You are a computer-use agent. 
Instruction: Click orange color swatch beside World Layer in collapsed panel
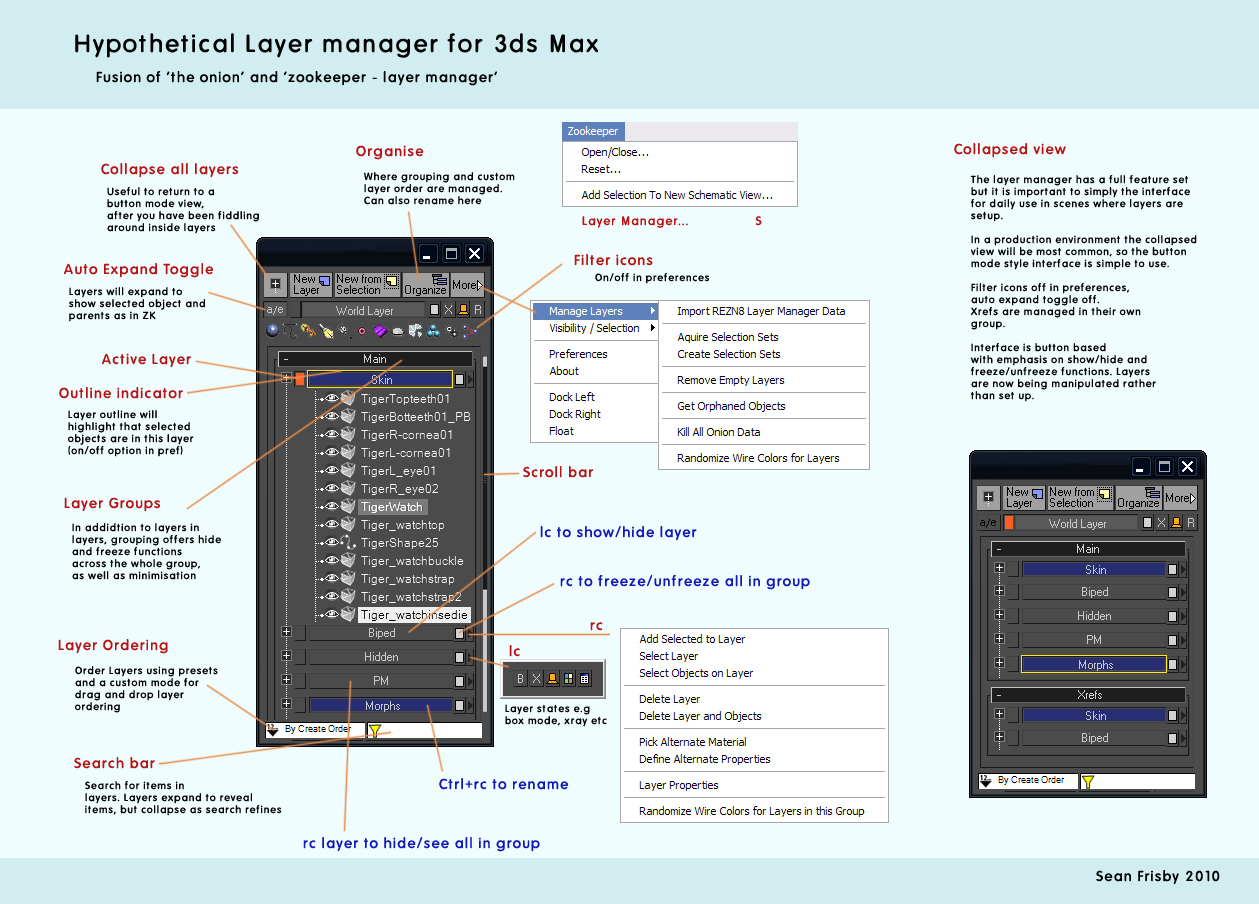point(1009,522)
